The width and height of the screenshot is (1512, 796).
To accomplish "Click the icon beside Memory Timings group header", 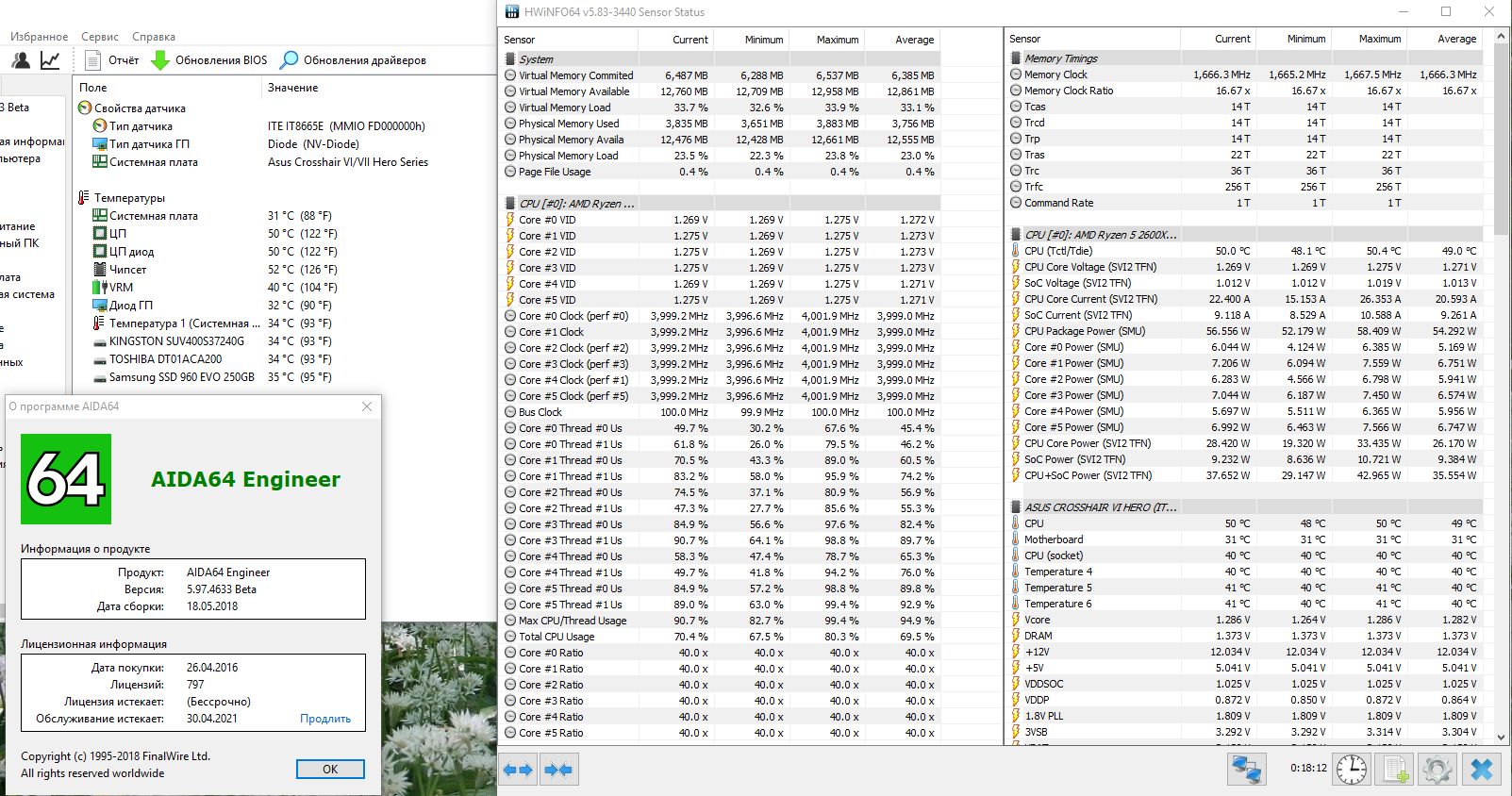I will click(x=1016, y=58).
